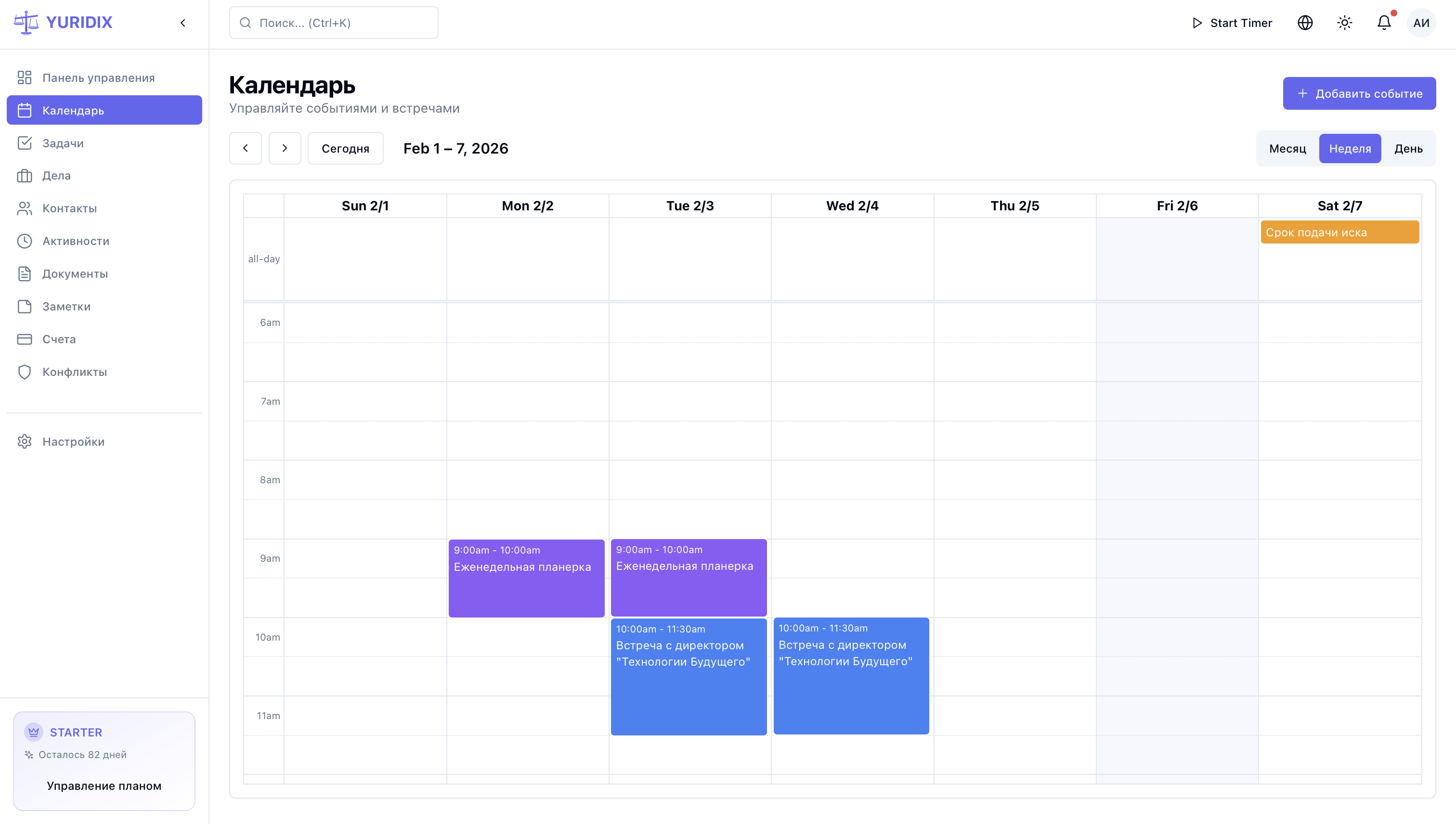Switch to Месяц view

coord(1287,148)
